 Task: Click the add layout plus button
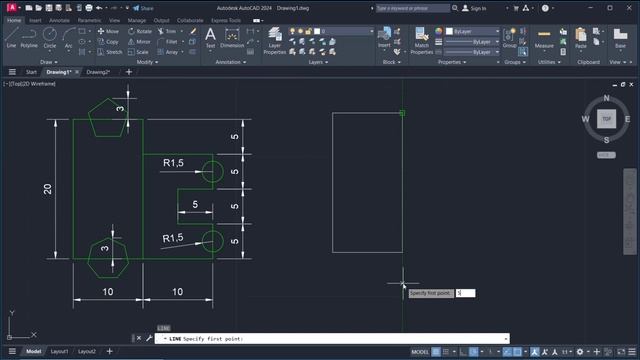tap(109, 351)
